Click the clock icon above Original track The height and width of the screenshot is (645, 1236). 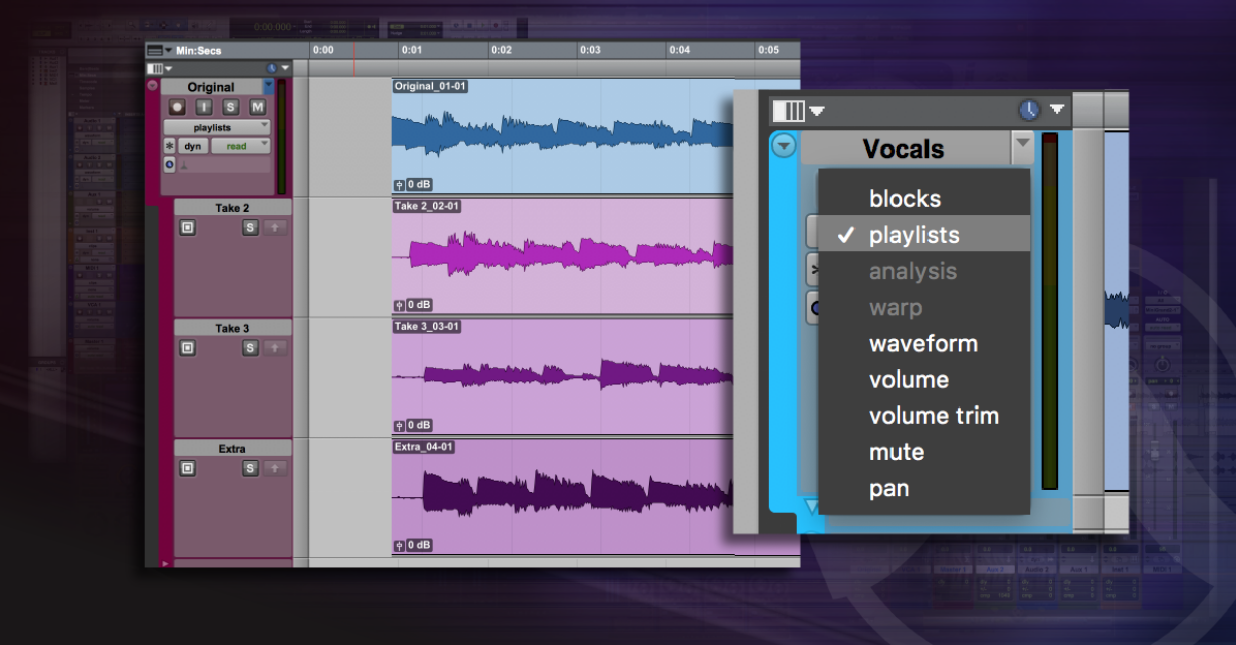(271, 69)
